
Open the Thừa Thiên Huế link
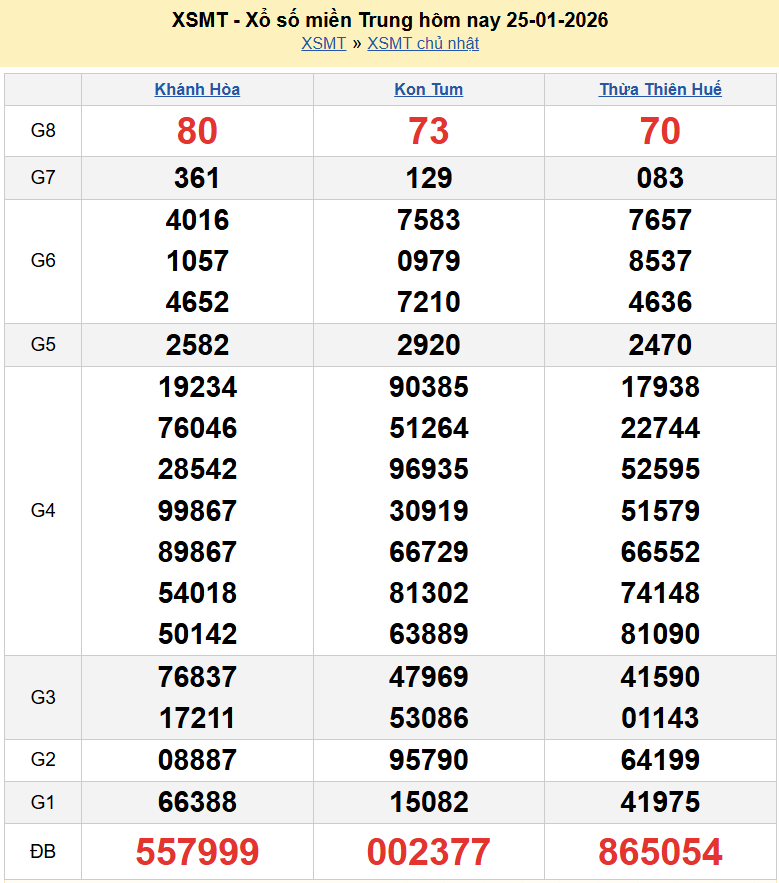point(660,89)
